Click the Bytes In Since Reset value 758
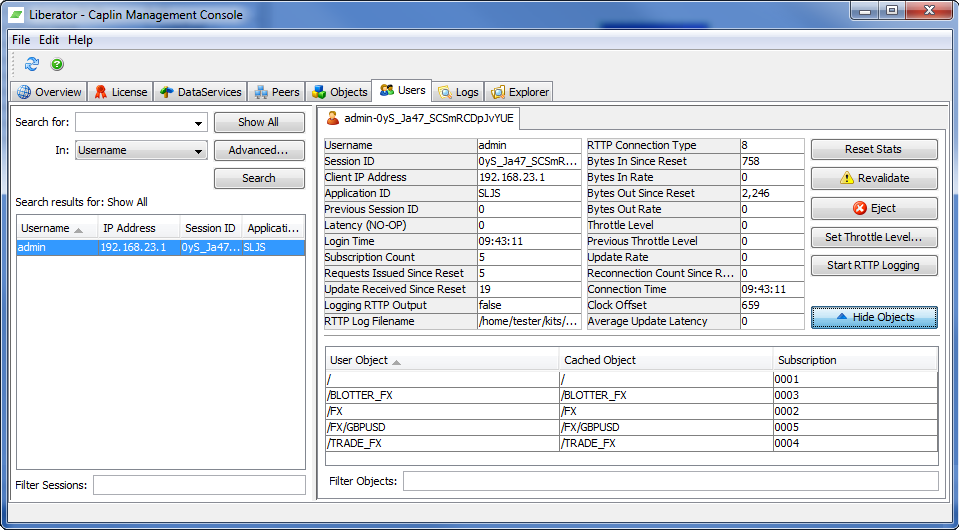 pyautogui.click(x=772, y=161)
